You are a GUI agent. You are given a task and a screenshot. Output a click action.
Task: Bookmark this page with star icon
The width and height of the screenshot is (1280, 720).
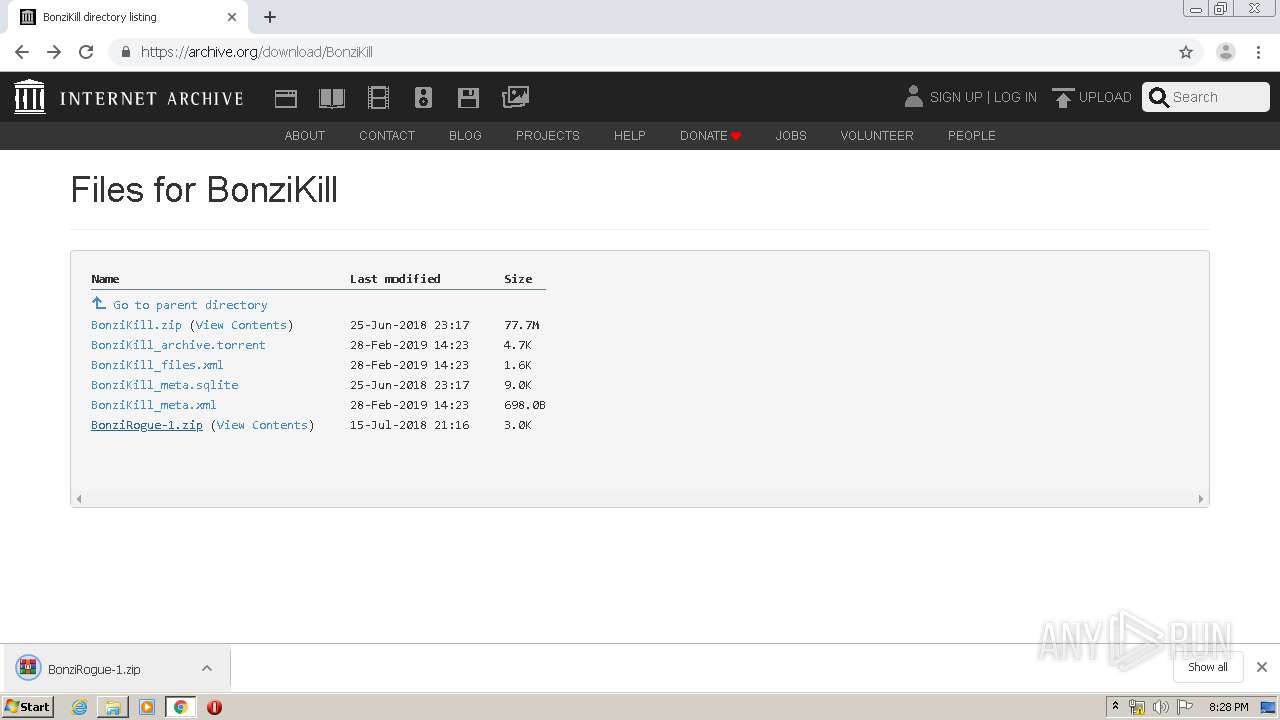click(1186, 52)
